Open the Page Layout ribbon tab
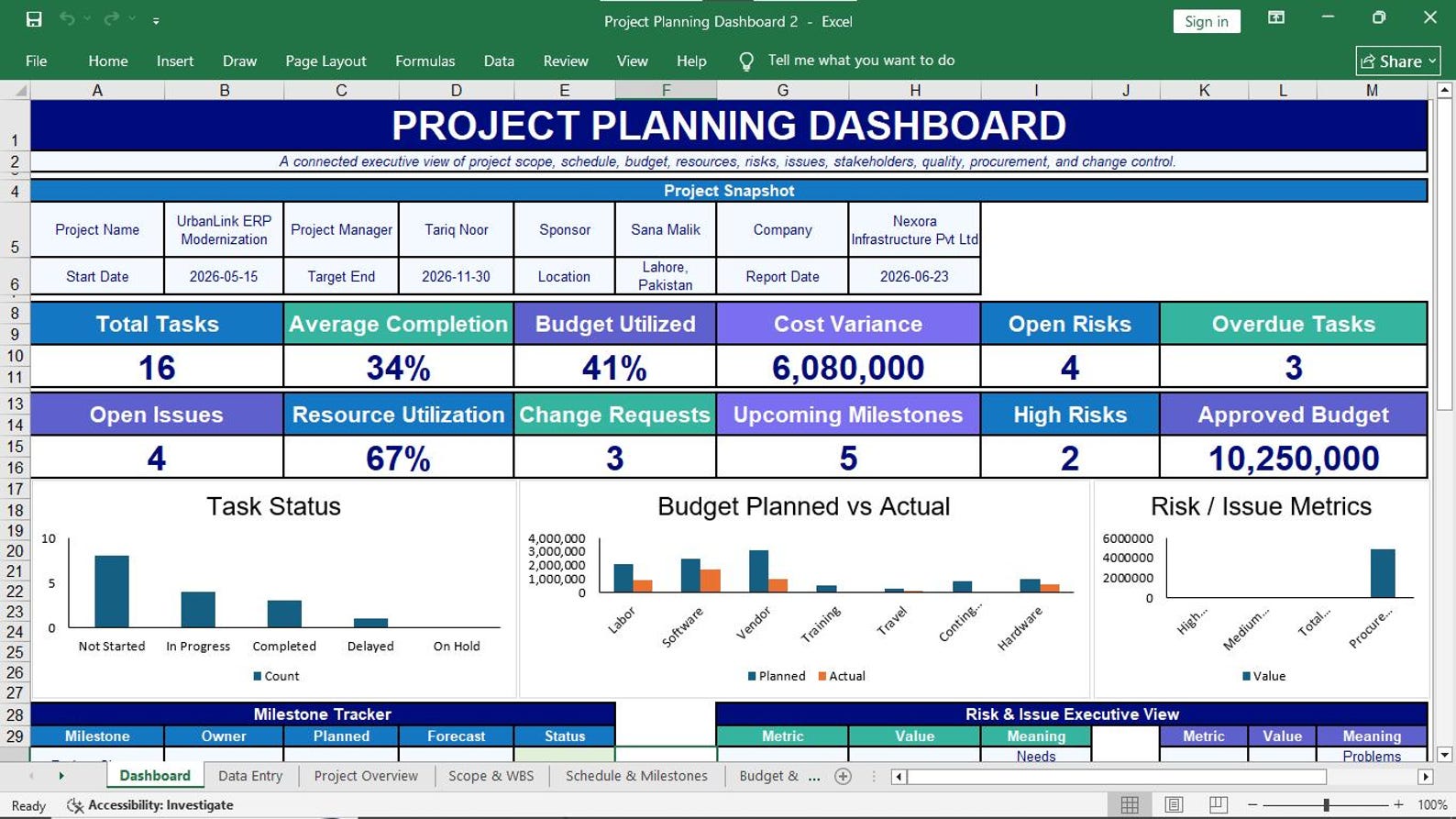Viewport: 1456px width, 819px height. point(325,61)
